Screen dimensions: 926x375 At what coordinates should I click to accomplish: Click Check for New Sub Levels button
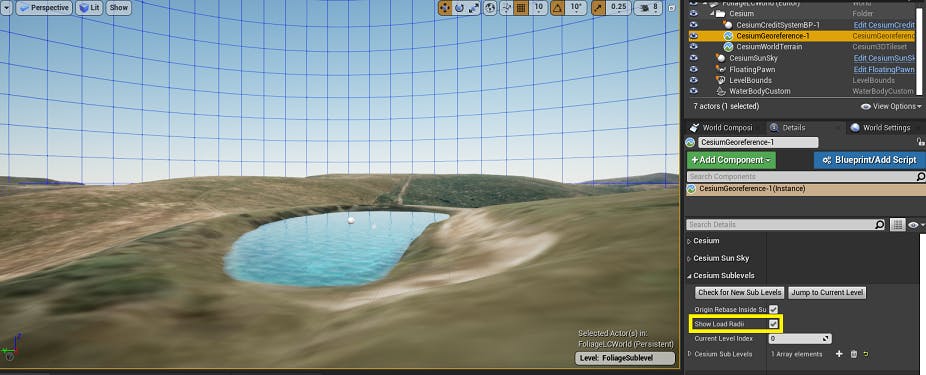point(740,292)
